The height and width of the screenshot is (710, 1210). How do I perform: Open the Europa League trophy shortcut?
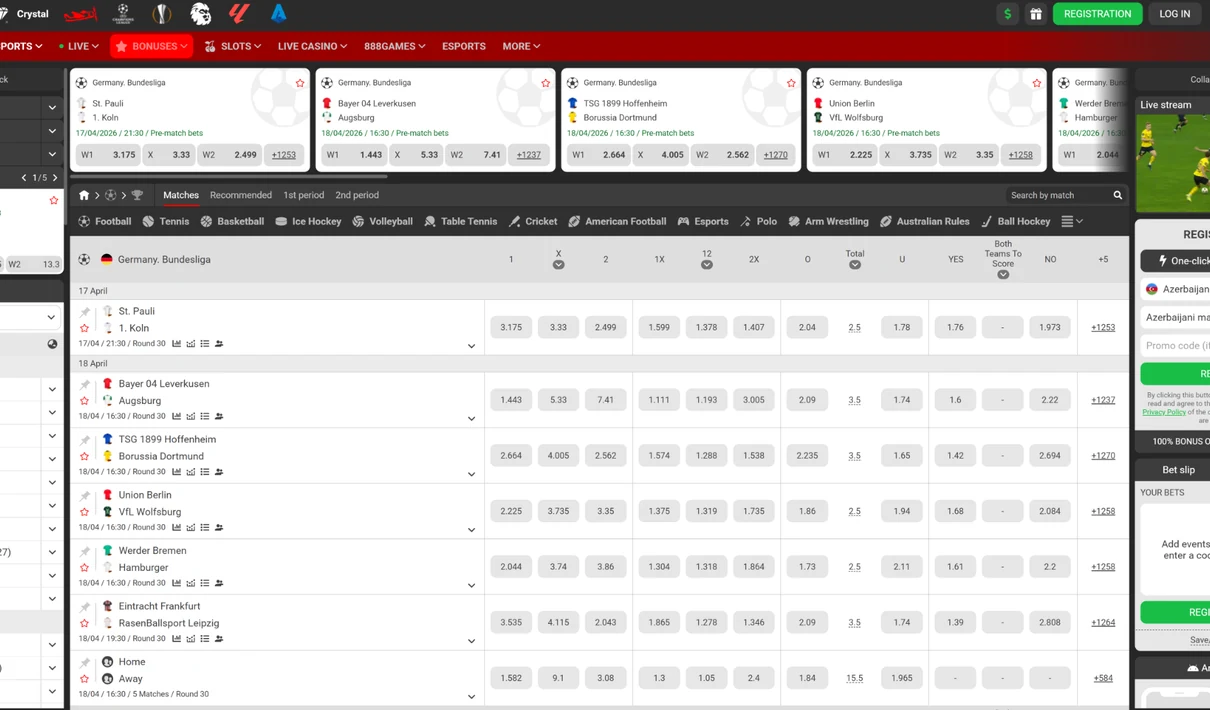coord(162,14)
